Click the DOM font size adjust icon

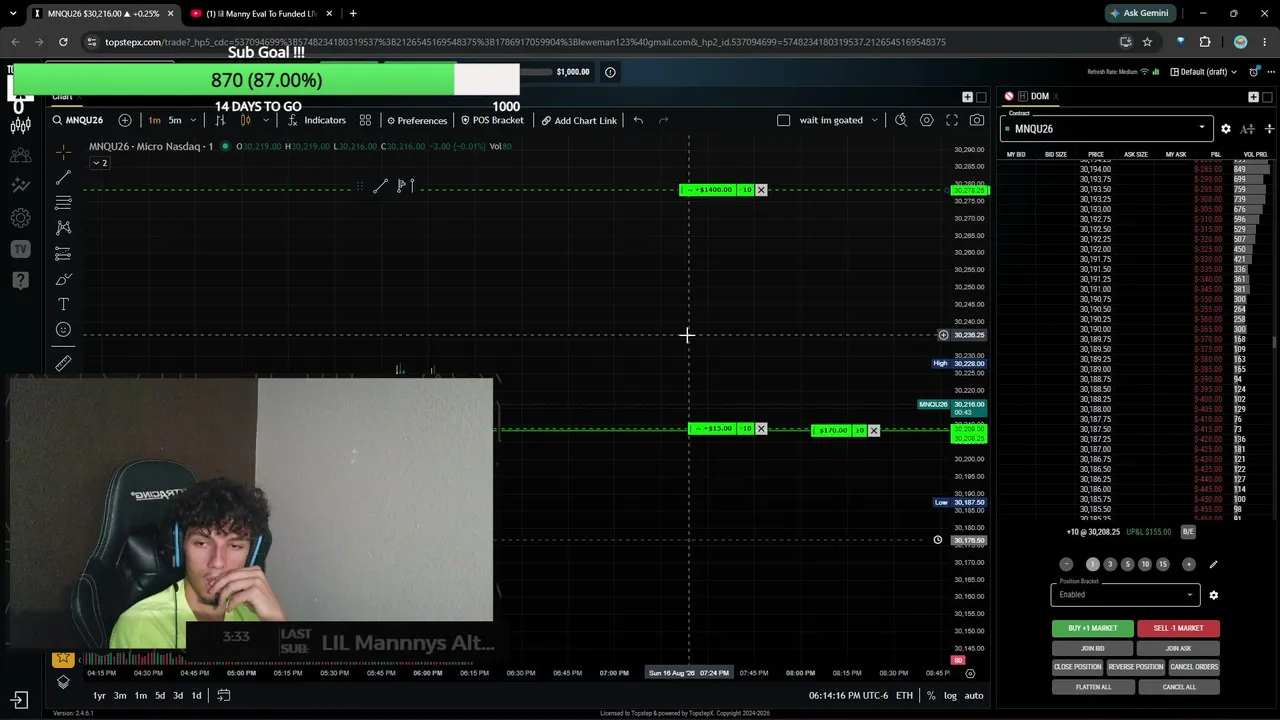[1247, 129]
